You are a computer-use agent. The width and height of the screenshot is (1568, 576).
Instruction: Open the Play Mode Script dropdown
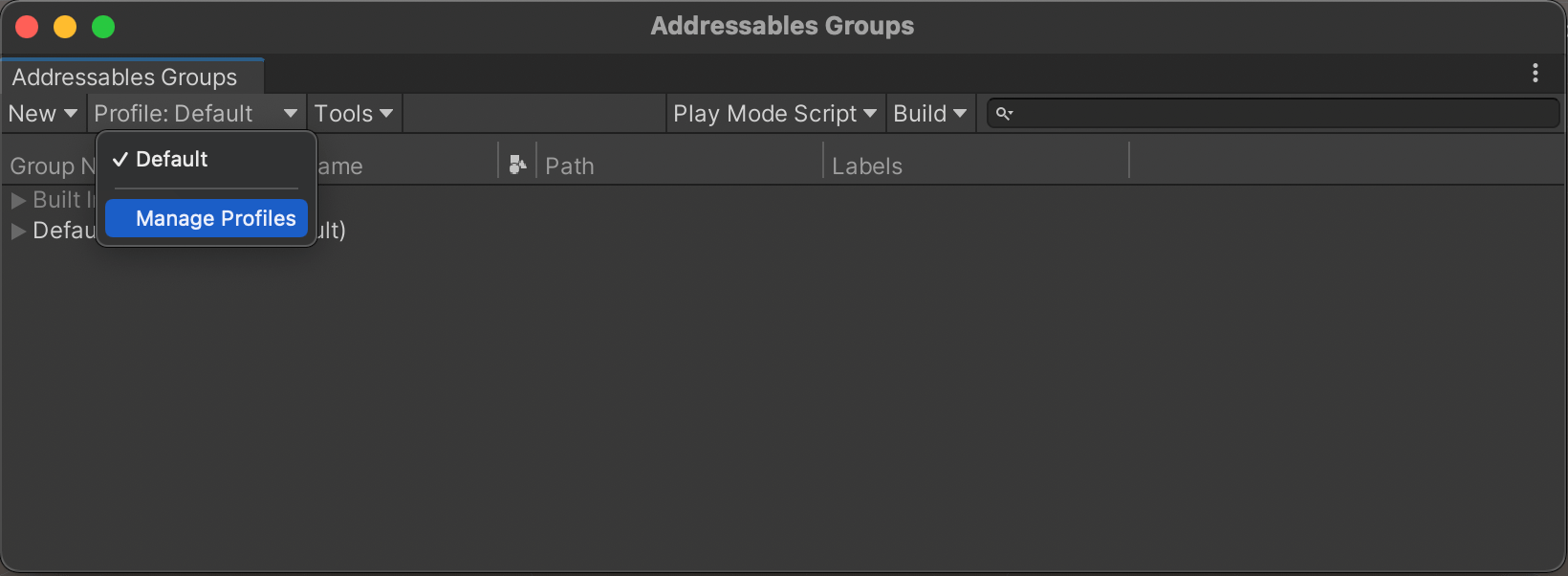click(x=773, y=113)
